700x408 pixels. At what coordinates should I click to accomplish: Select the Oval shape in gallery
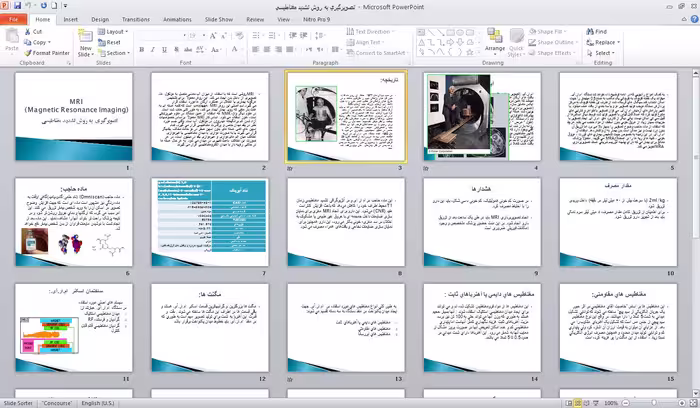(460, 33)
